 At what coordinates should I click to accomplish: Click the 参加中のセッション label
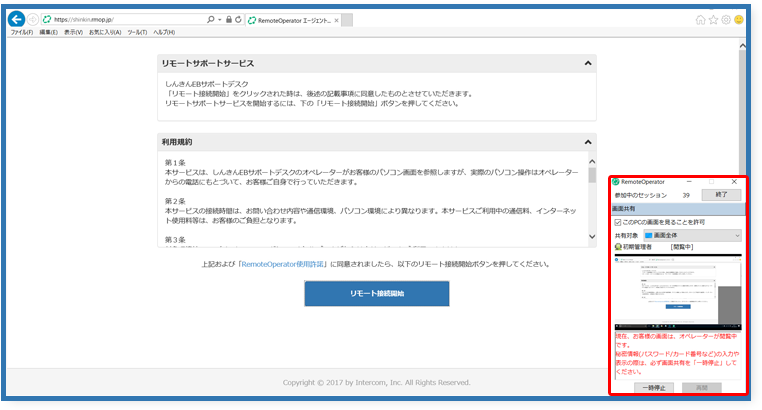[x=641, y=195]
